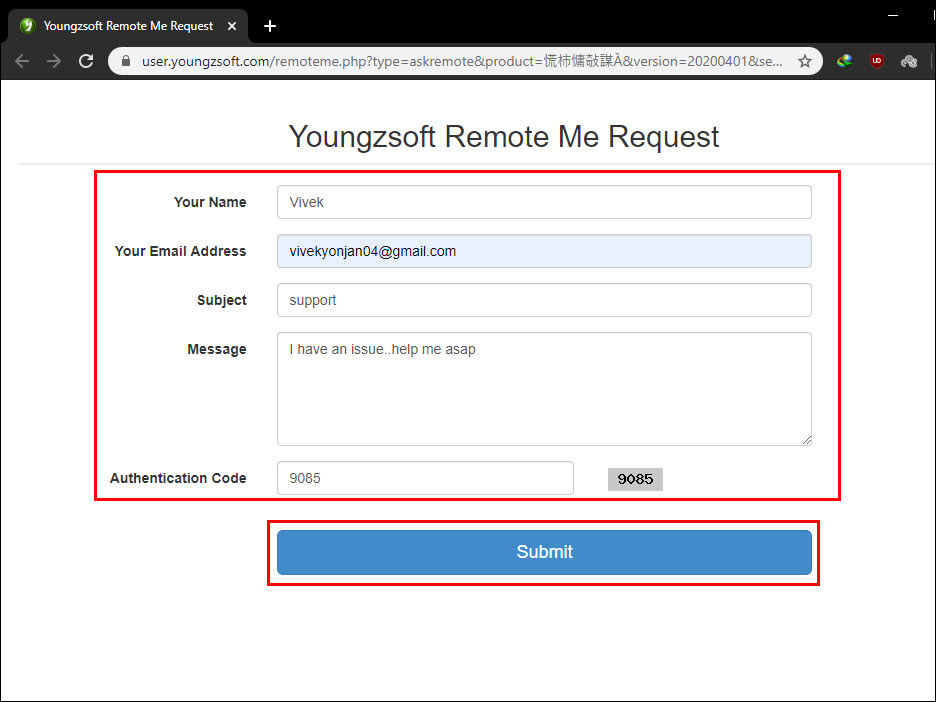Click the forward navigation arrow
Screen dimensions: 936x702
(54, 60)
